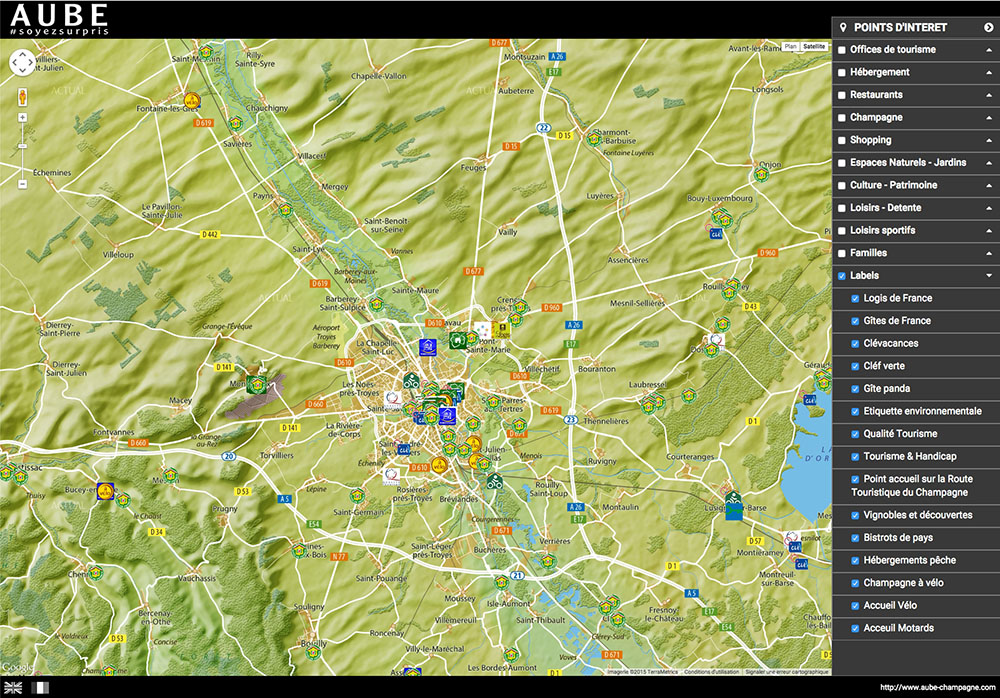Switch language with the British flag icon
This screenshot has height=698, width=1000.
[x=13, y=688]
